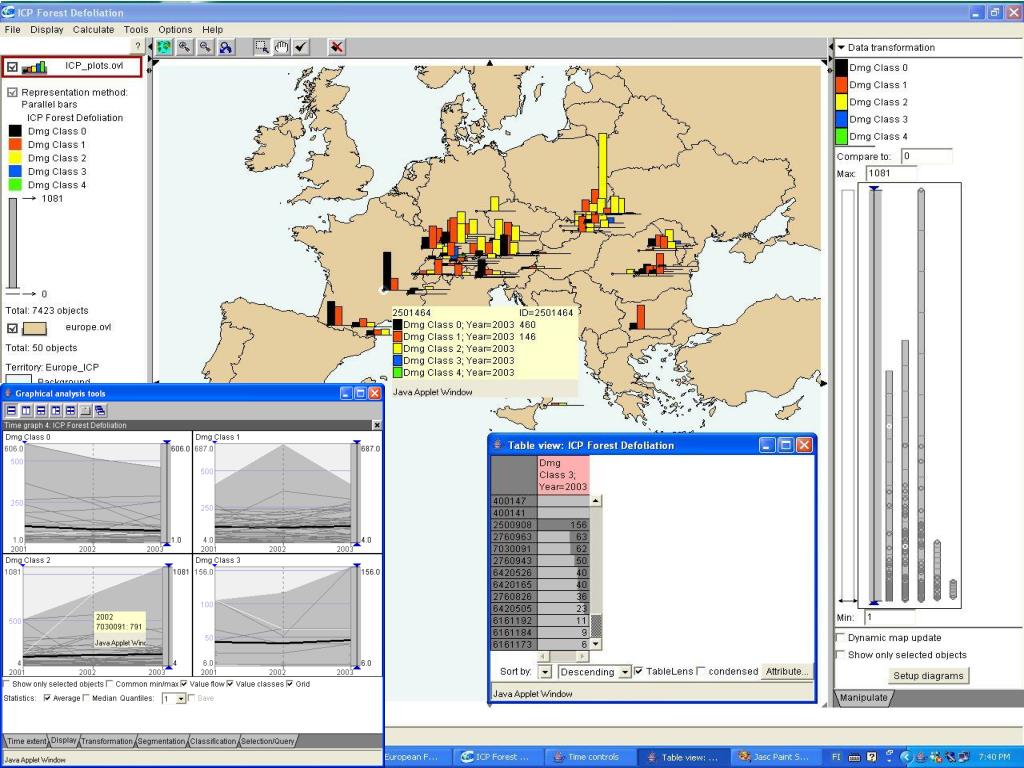1024x768 pixels.
Task: Click the Max value input field
Action: [x=891, y=173]
